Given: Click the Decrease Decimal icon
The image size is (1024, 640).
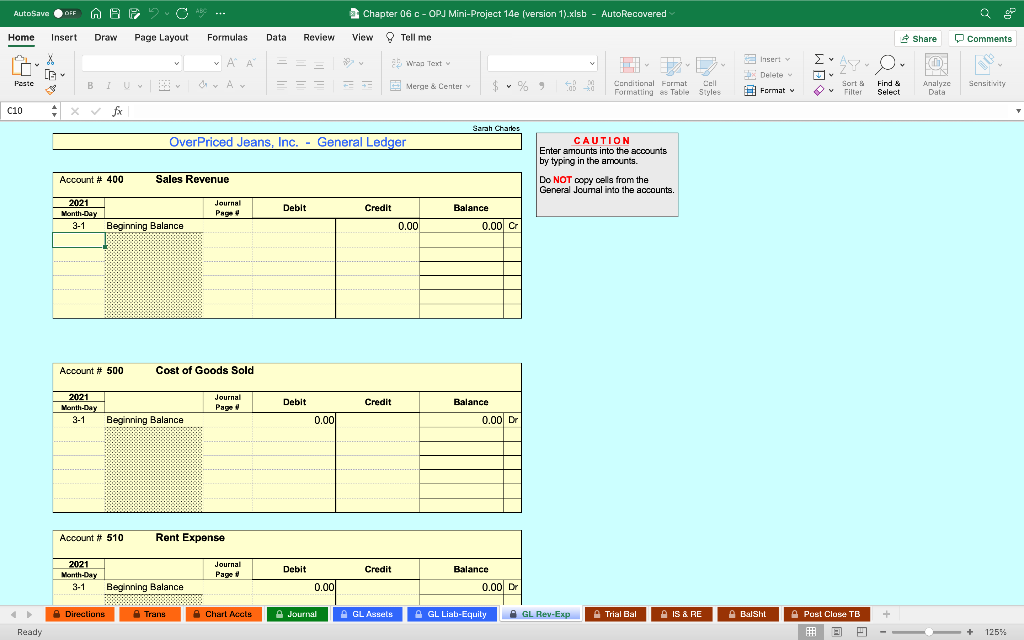Looking at the screenshot, I should [x=589, y=86].
